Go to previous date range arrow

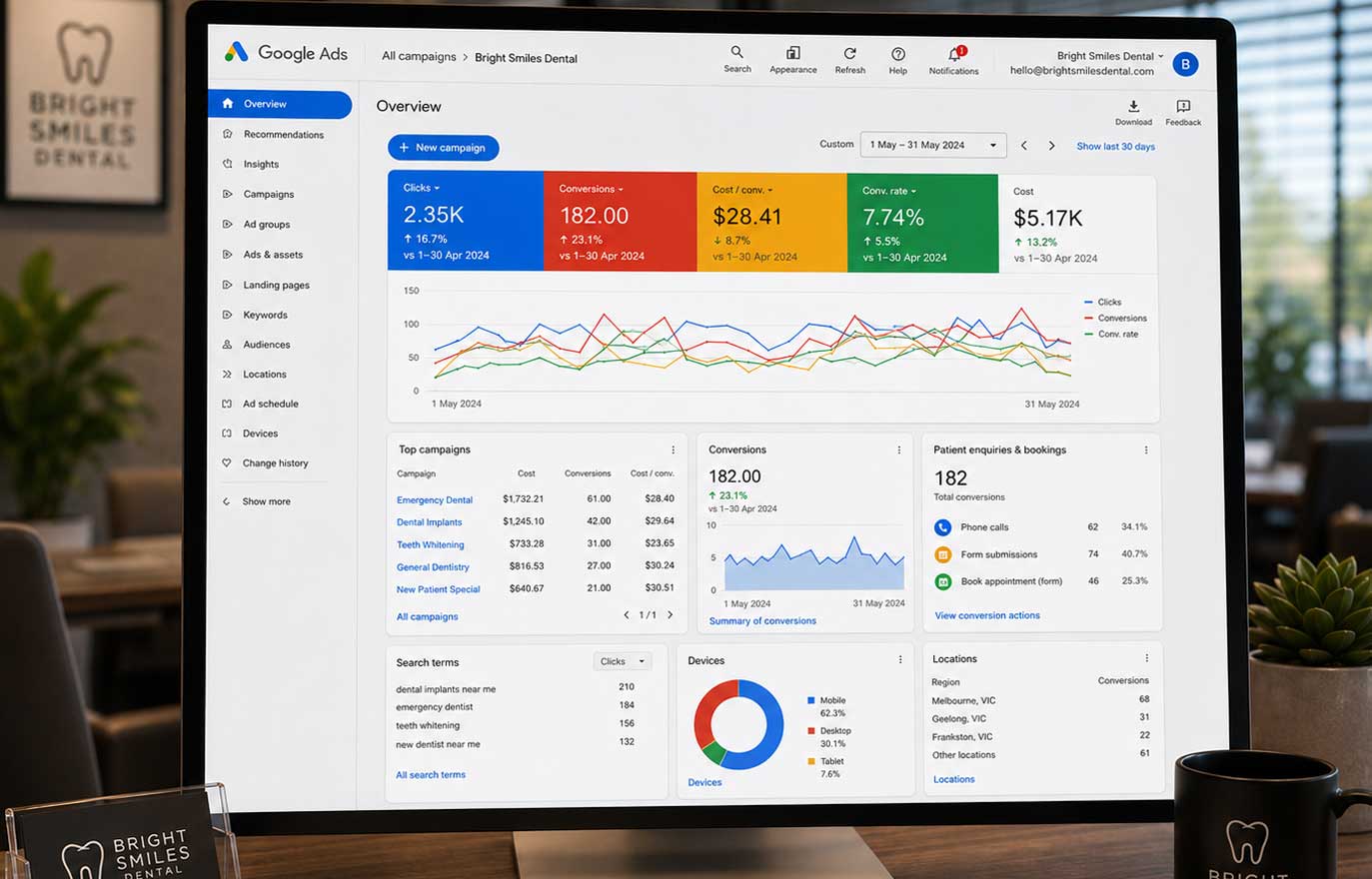click(x=1024, y=146)
